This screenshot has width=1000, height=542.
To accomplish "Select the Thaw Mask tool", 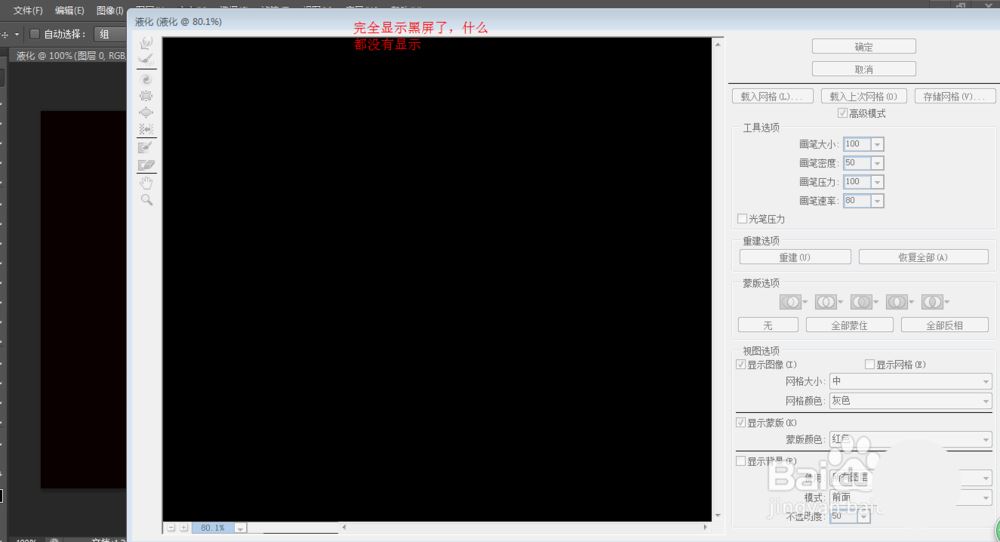I will (x=146, y=165).
